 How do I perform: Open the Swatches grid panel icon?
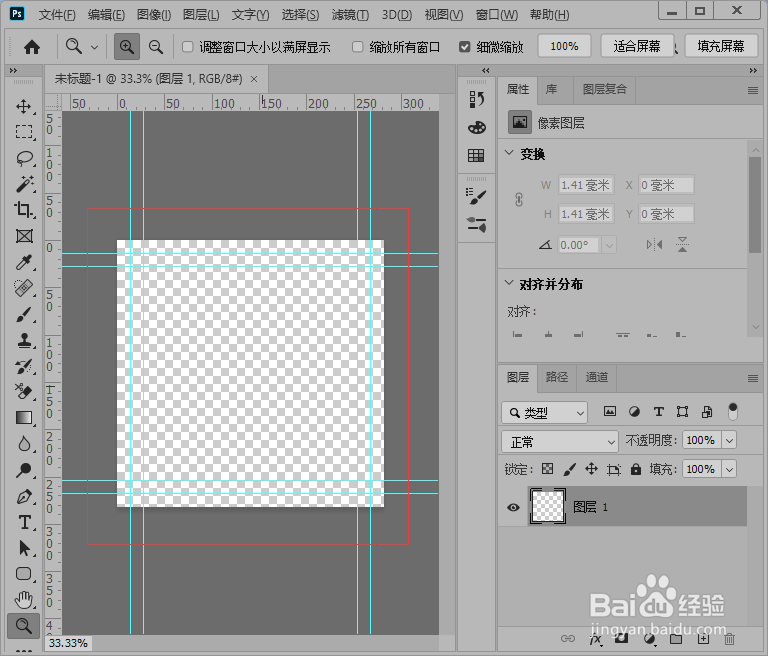pos(477,155)
